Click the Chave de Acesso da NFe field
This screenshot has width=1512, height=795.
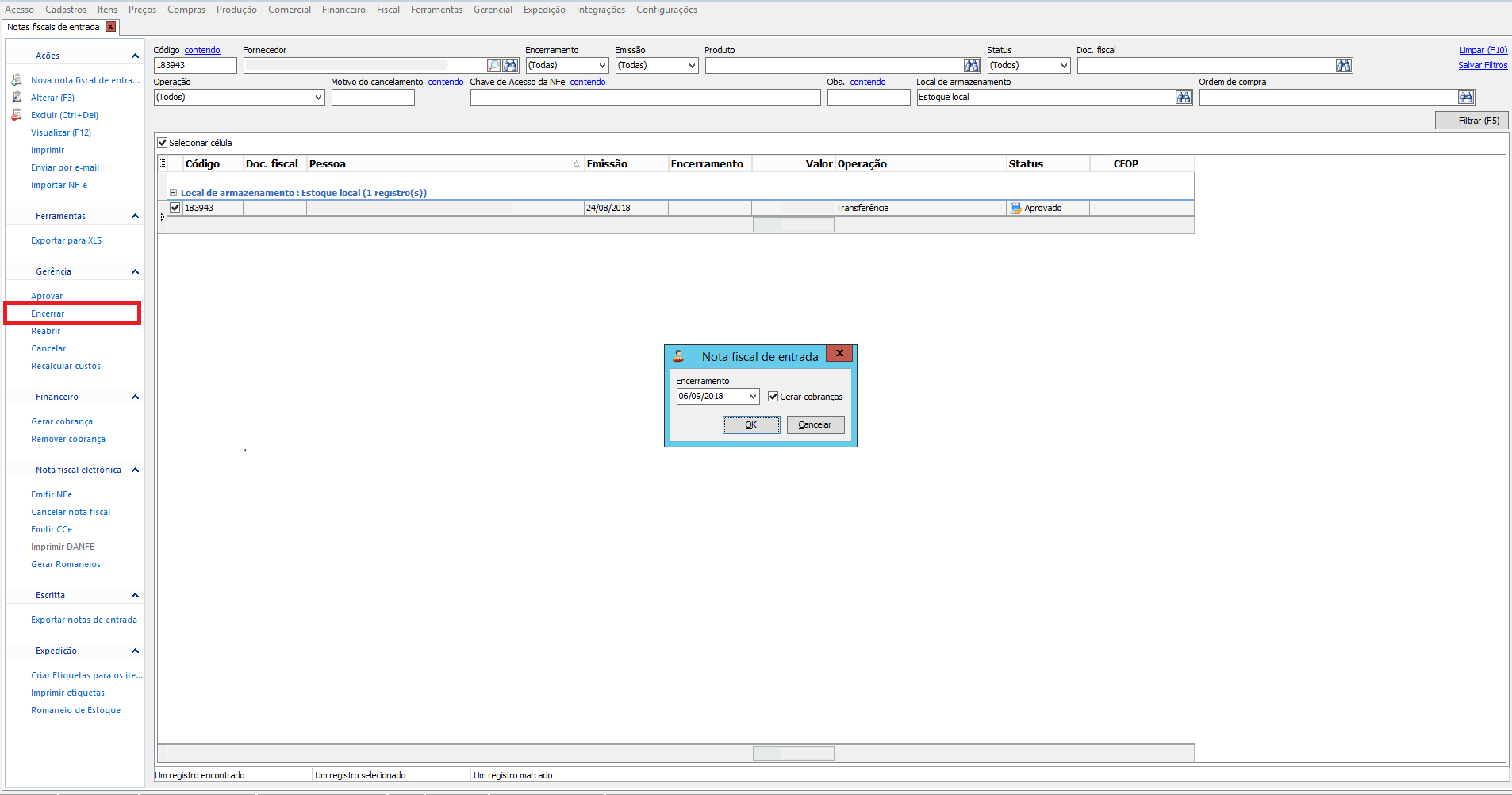(645, 98)
